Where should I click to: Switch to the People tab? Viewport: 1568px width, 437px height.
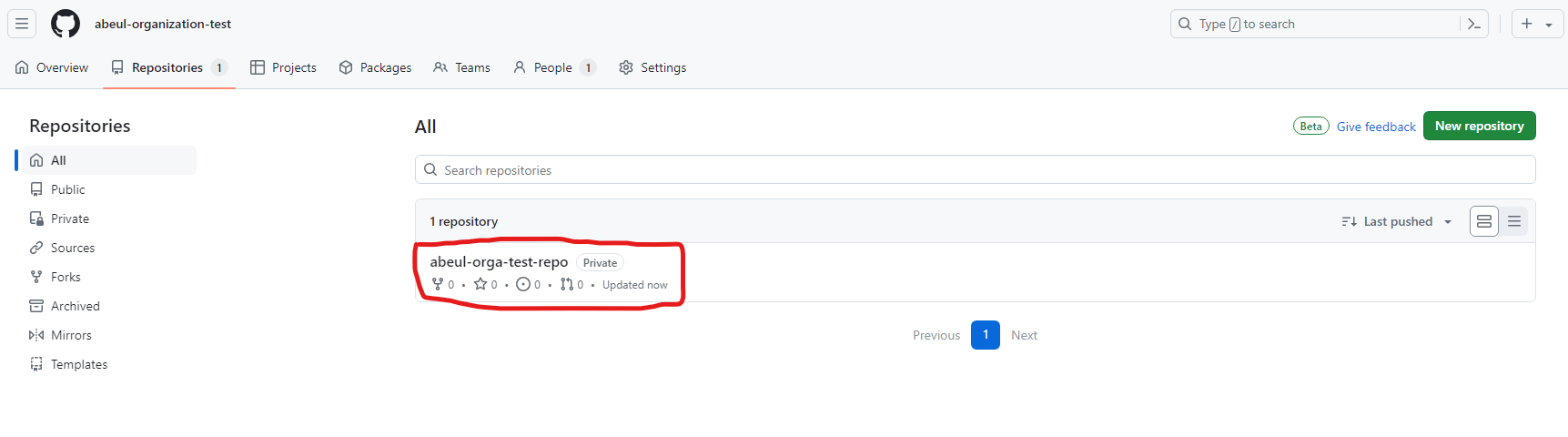tap(554, 67)
